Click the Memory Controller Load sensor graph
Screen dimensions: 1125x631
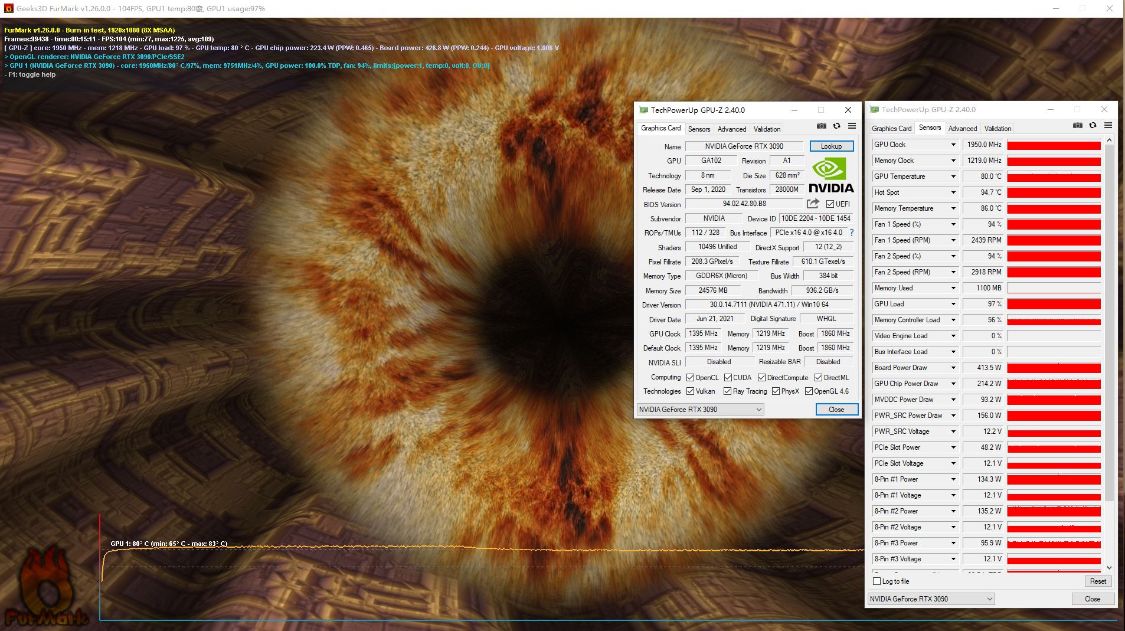pos(1054,320)
